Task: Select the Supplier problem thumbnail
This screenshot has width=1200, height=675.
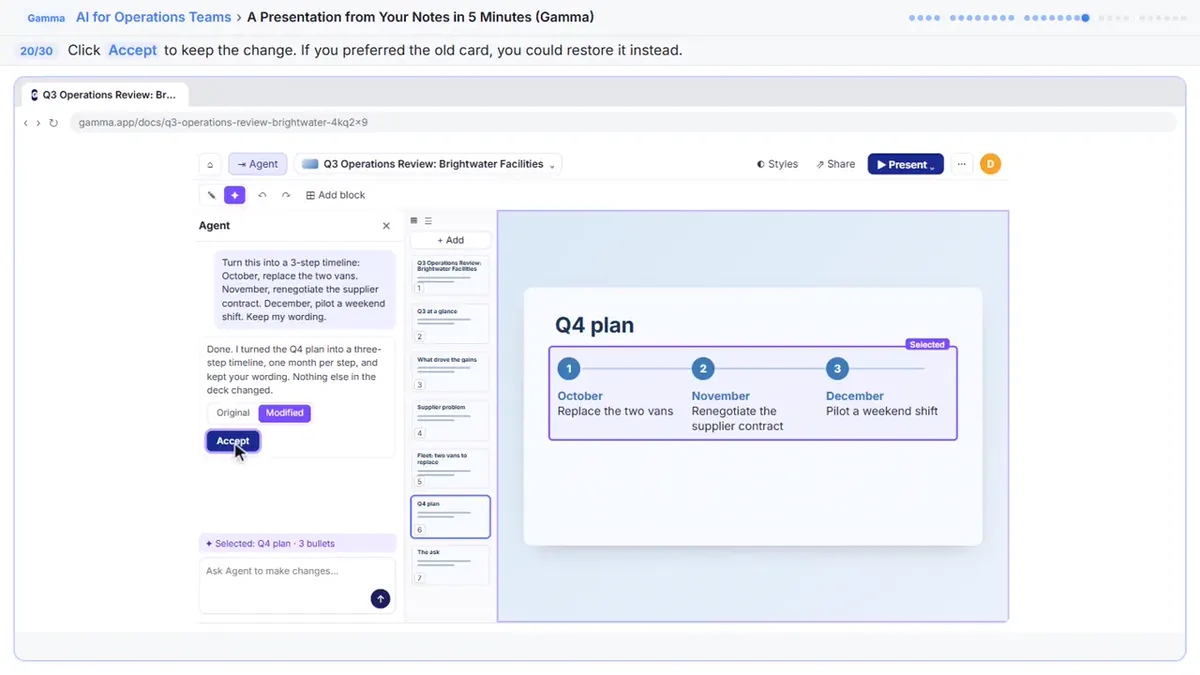Action: coord(450,419)
